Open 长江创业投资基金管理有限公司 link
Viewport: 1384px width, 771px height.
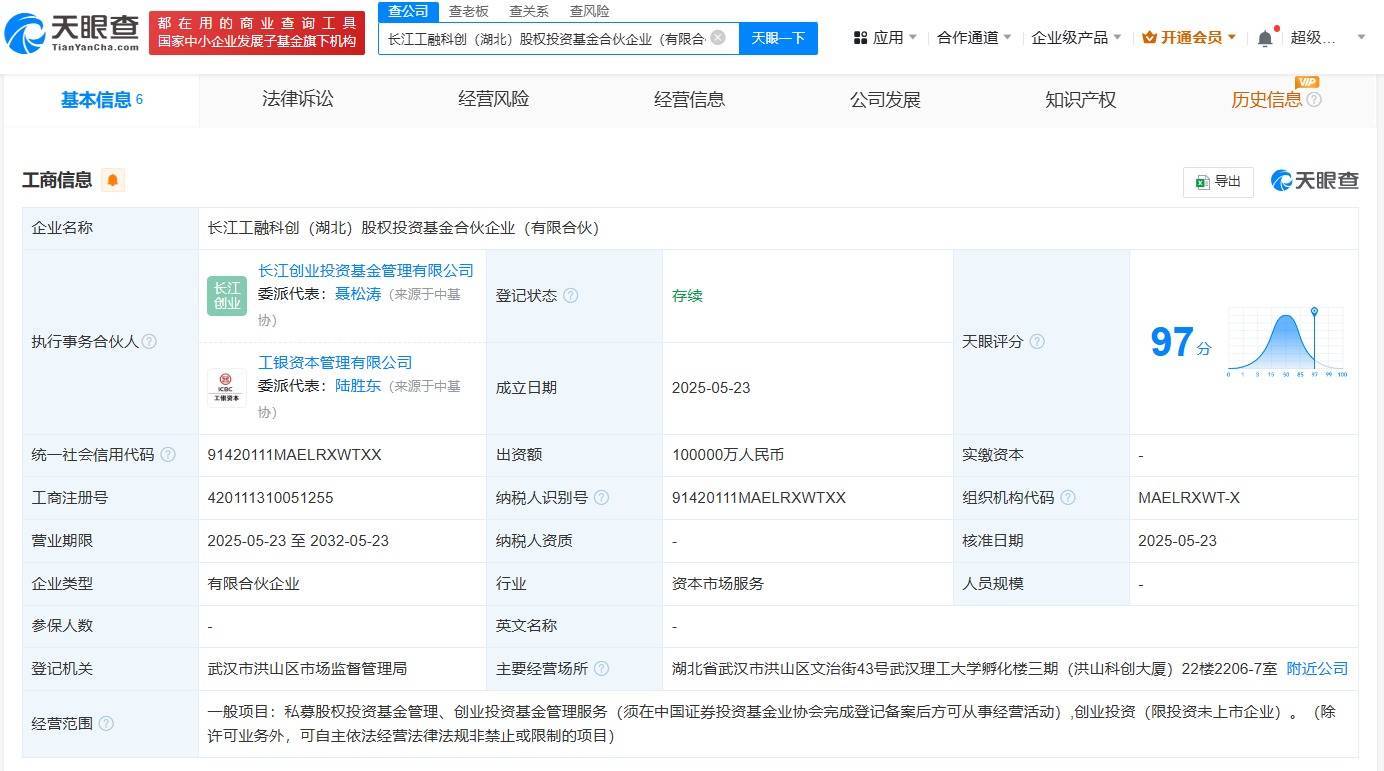(366, 271)
